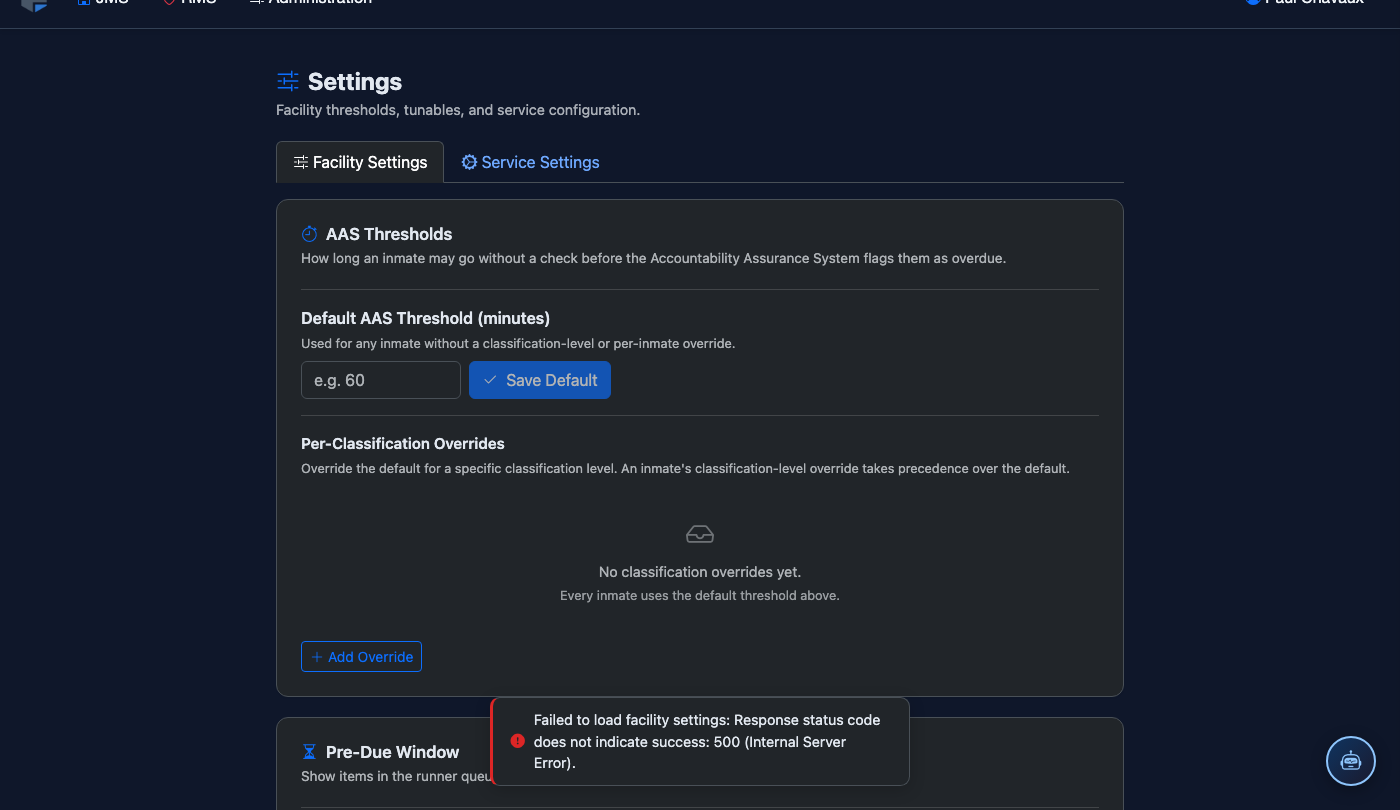
Task: Click the AAS Thresholds stopwatch icon
Action: (x=309, y=234)
